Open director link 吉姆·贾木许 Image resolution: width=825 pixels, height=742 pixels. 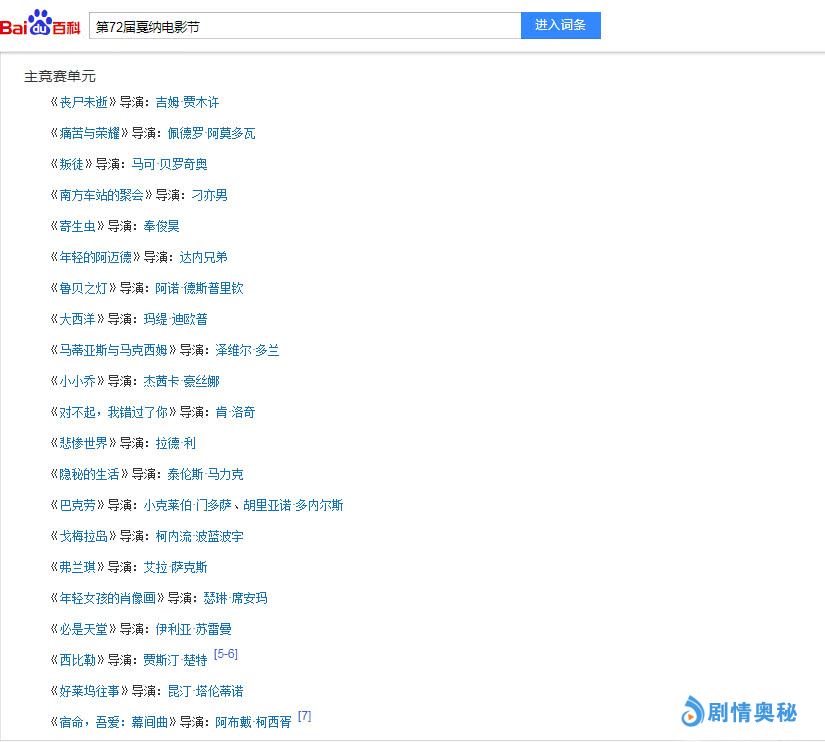187,102
